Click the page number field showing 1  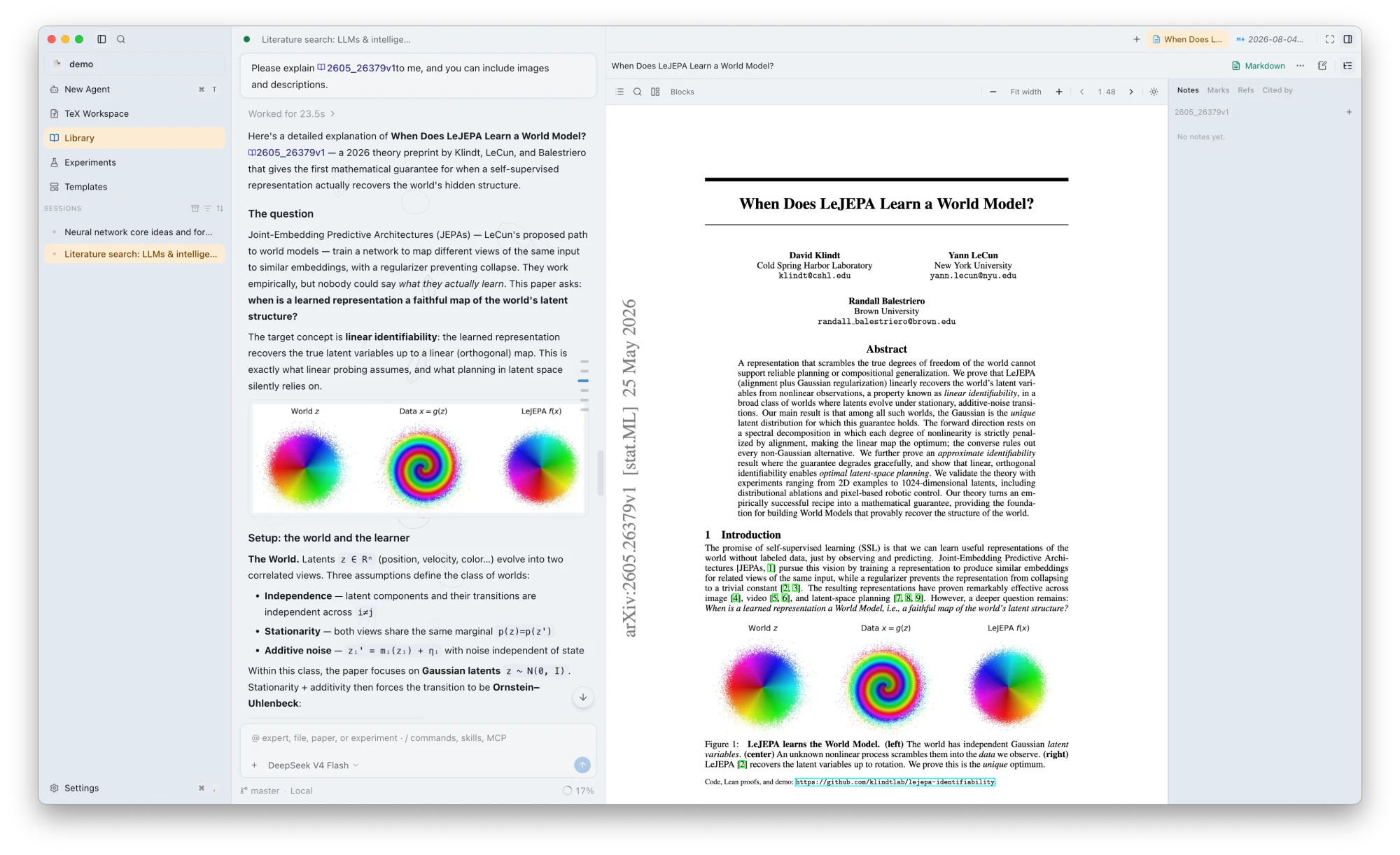coord(1100,92)
